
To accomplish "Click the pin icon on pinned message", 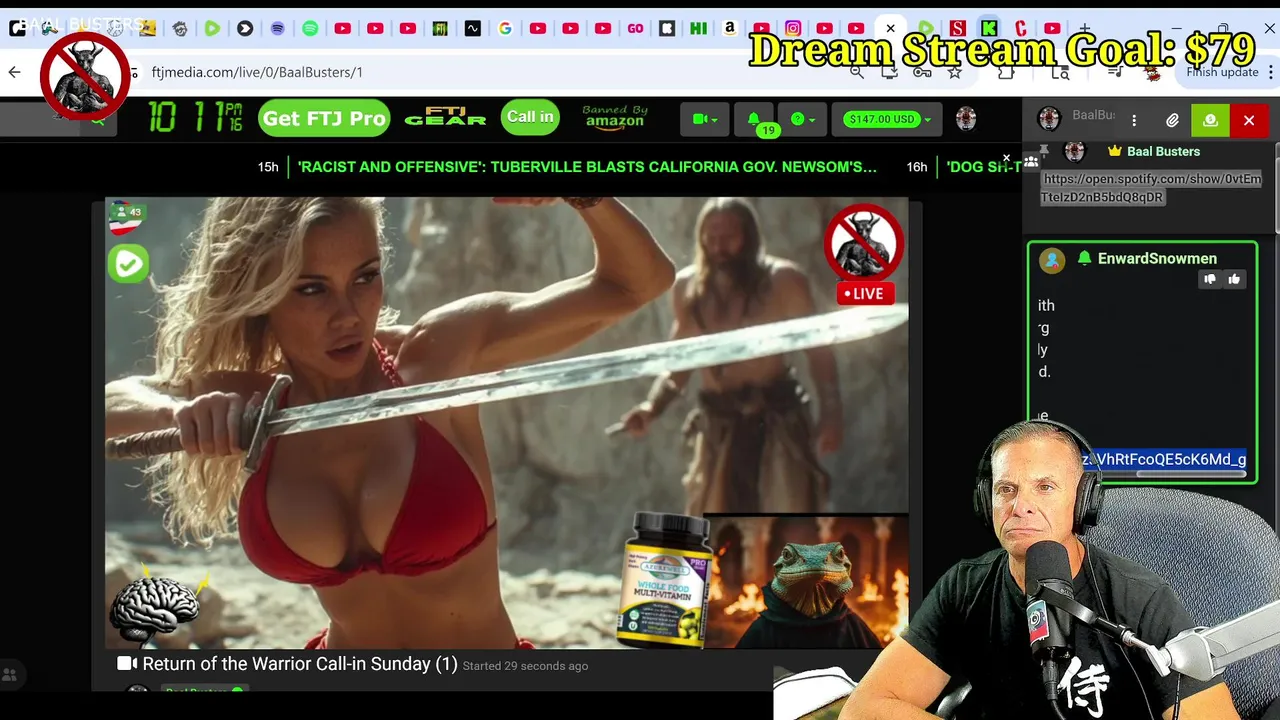I will [x=1044, y=149].
